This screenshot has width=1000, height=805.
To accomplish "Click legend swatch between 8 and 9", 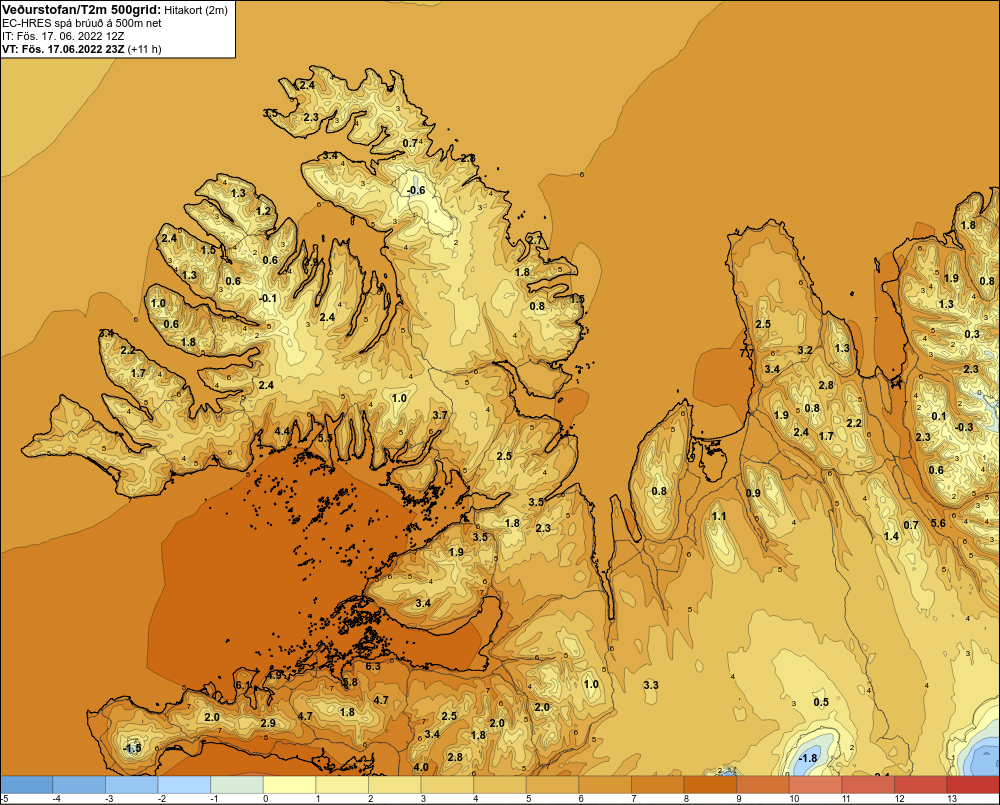I will pos(710,784).
